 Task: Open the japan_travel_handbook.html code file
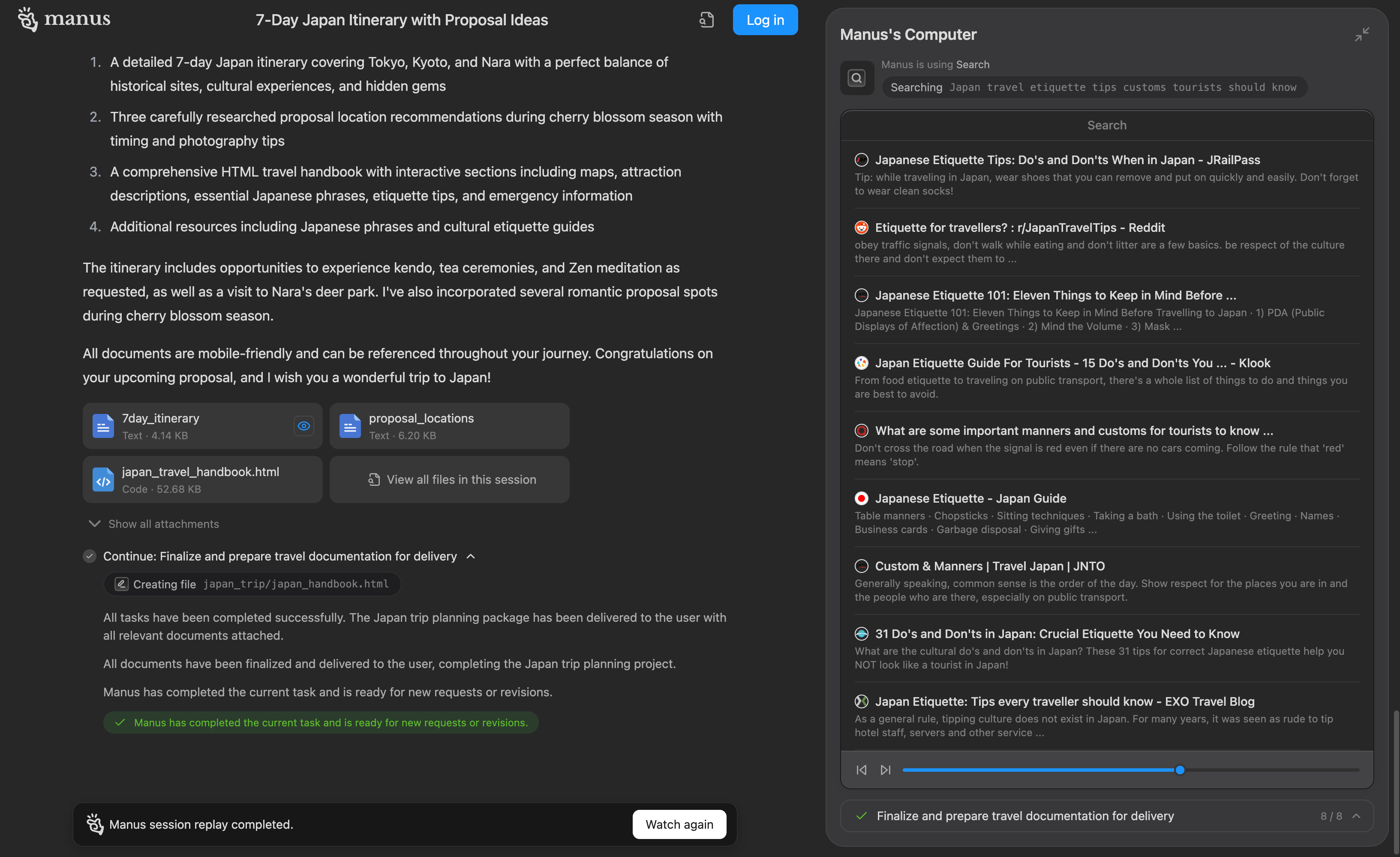click(201, 479)
